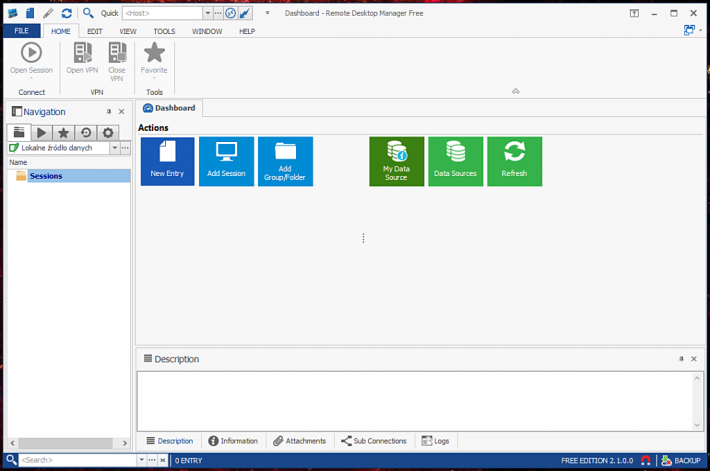The image size is (710, 471).
Task: Close the Description panel
Action: click(x=694, y=359)
